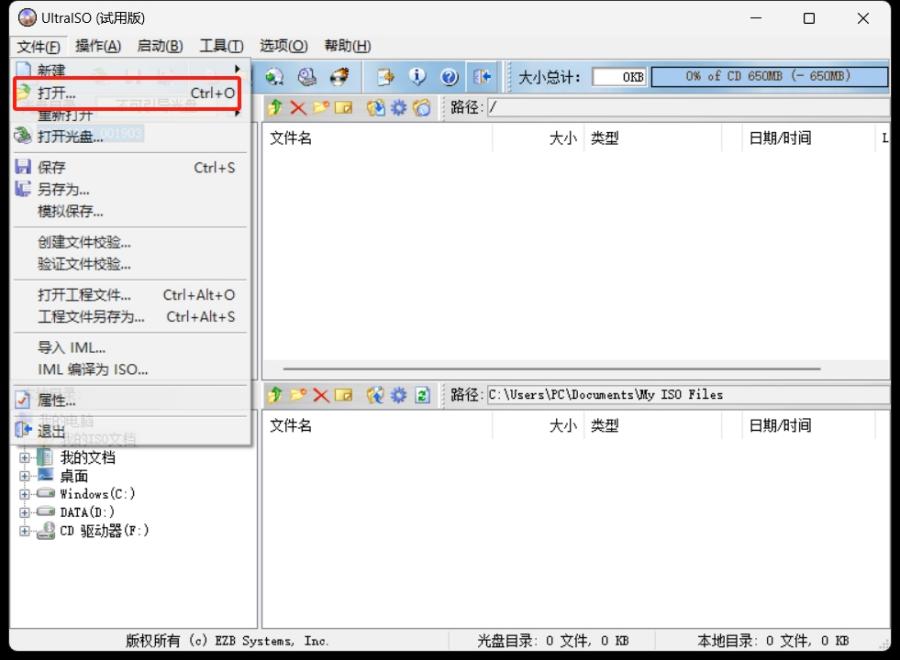900x660 pixels.
Task: Choose 创建文件校验... menu entry
Action: 131,242
